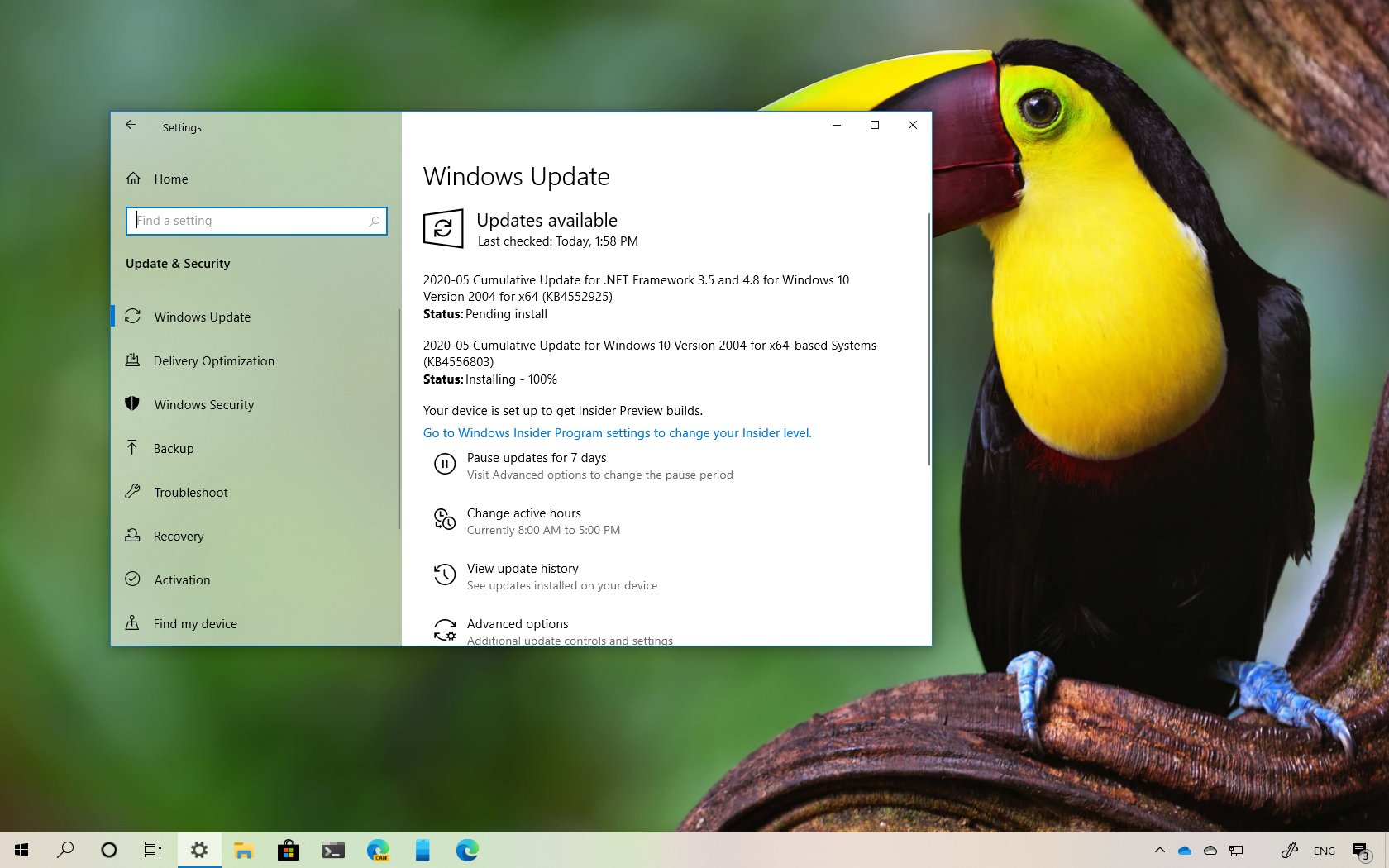
Task: Open the Backup section
Action: pos(173,449)
